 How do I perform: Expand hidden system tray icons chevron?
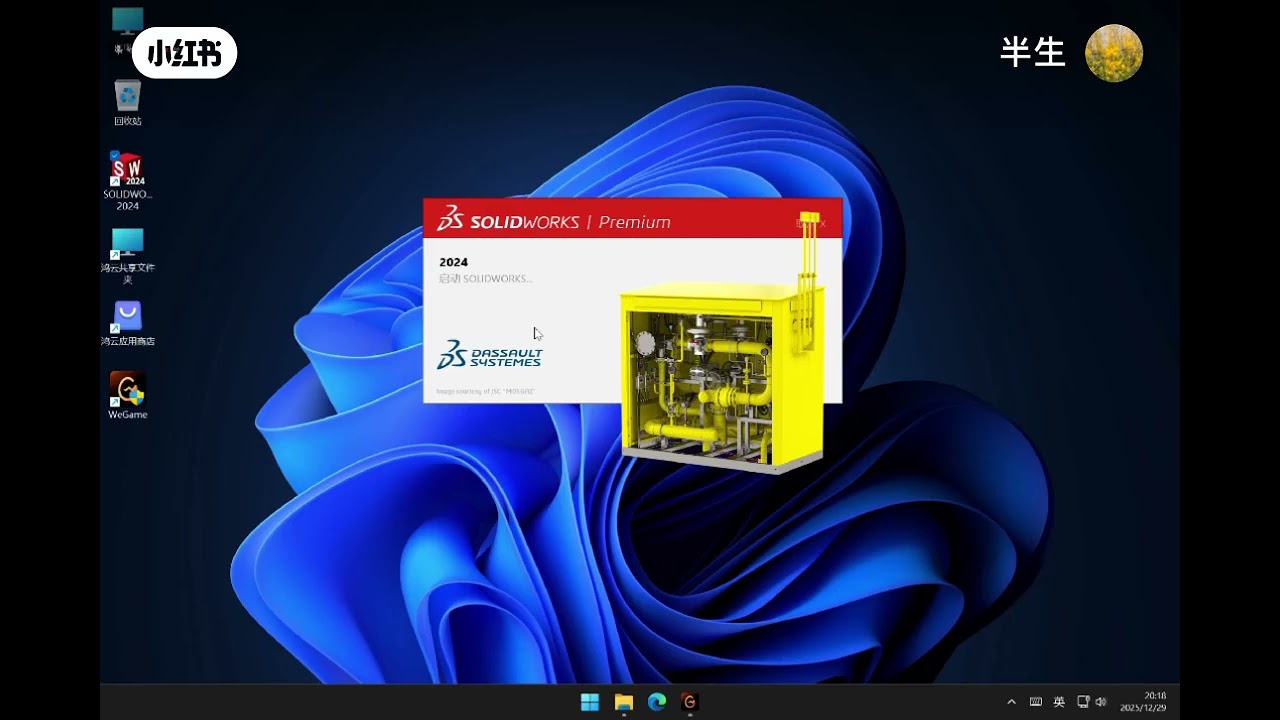click(1011, 702)
